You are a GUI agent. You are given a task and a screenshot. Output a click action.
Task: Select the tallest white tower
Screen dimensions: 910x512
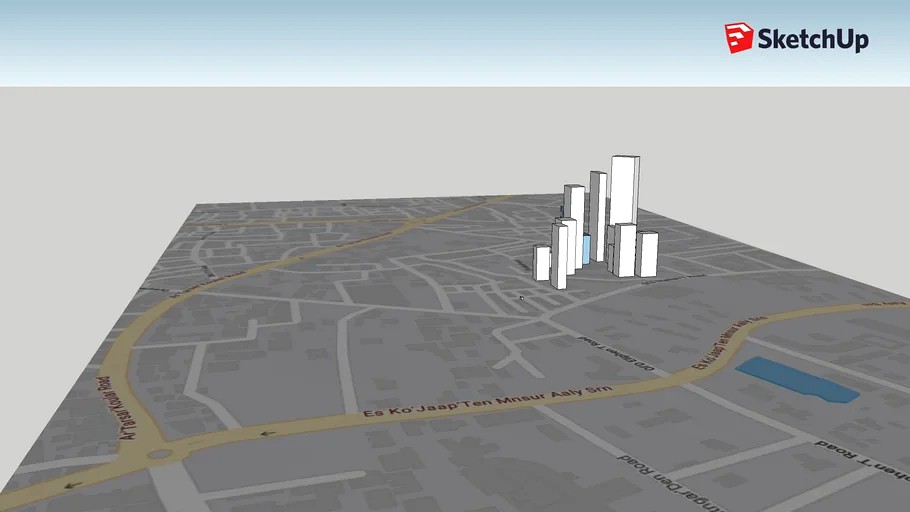[625, 190]
